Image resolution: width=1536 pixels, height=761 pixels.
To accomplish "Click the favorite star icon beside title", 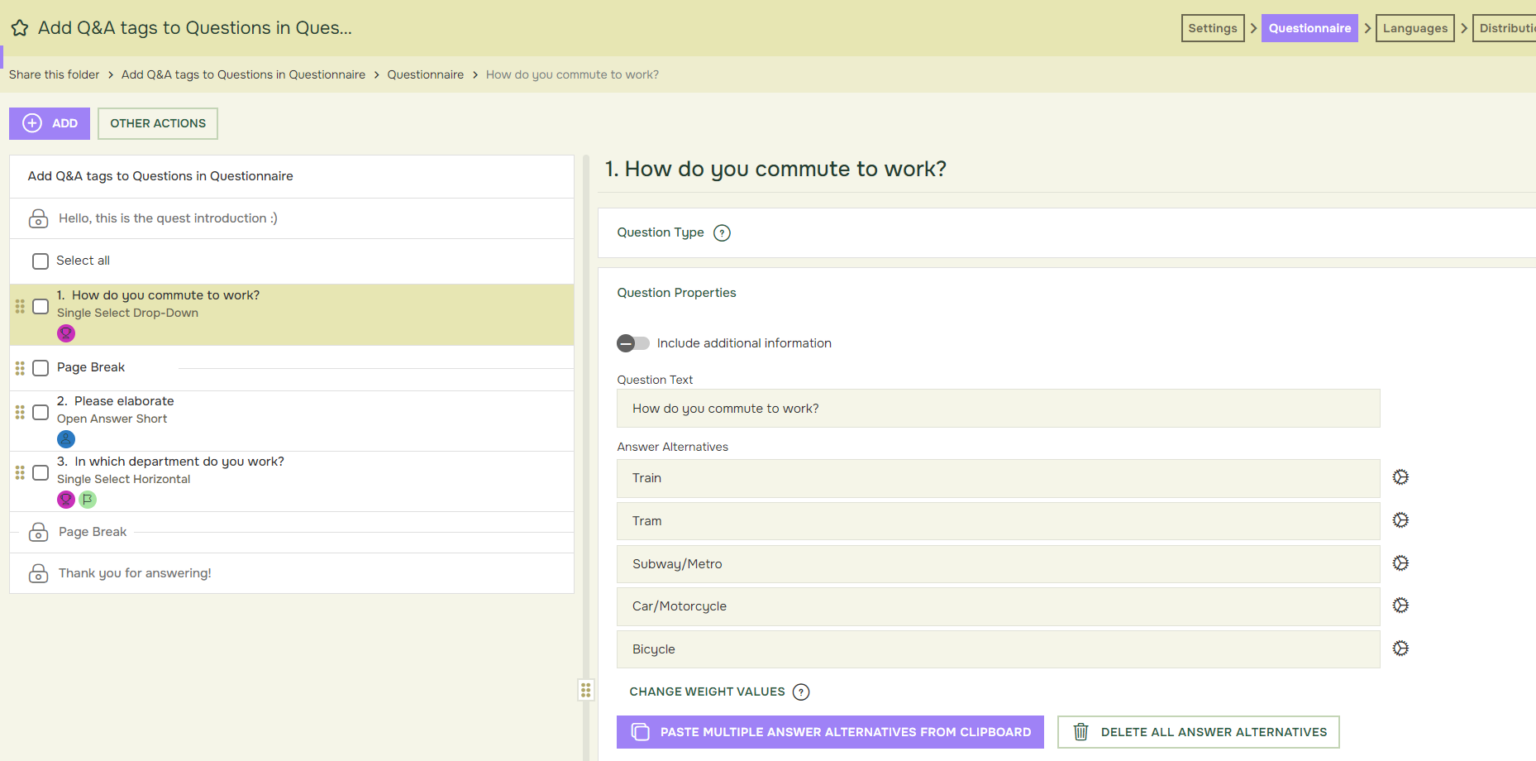I will pyautogui.click(x=19, y=28).
